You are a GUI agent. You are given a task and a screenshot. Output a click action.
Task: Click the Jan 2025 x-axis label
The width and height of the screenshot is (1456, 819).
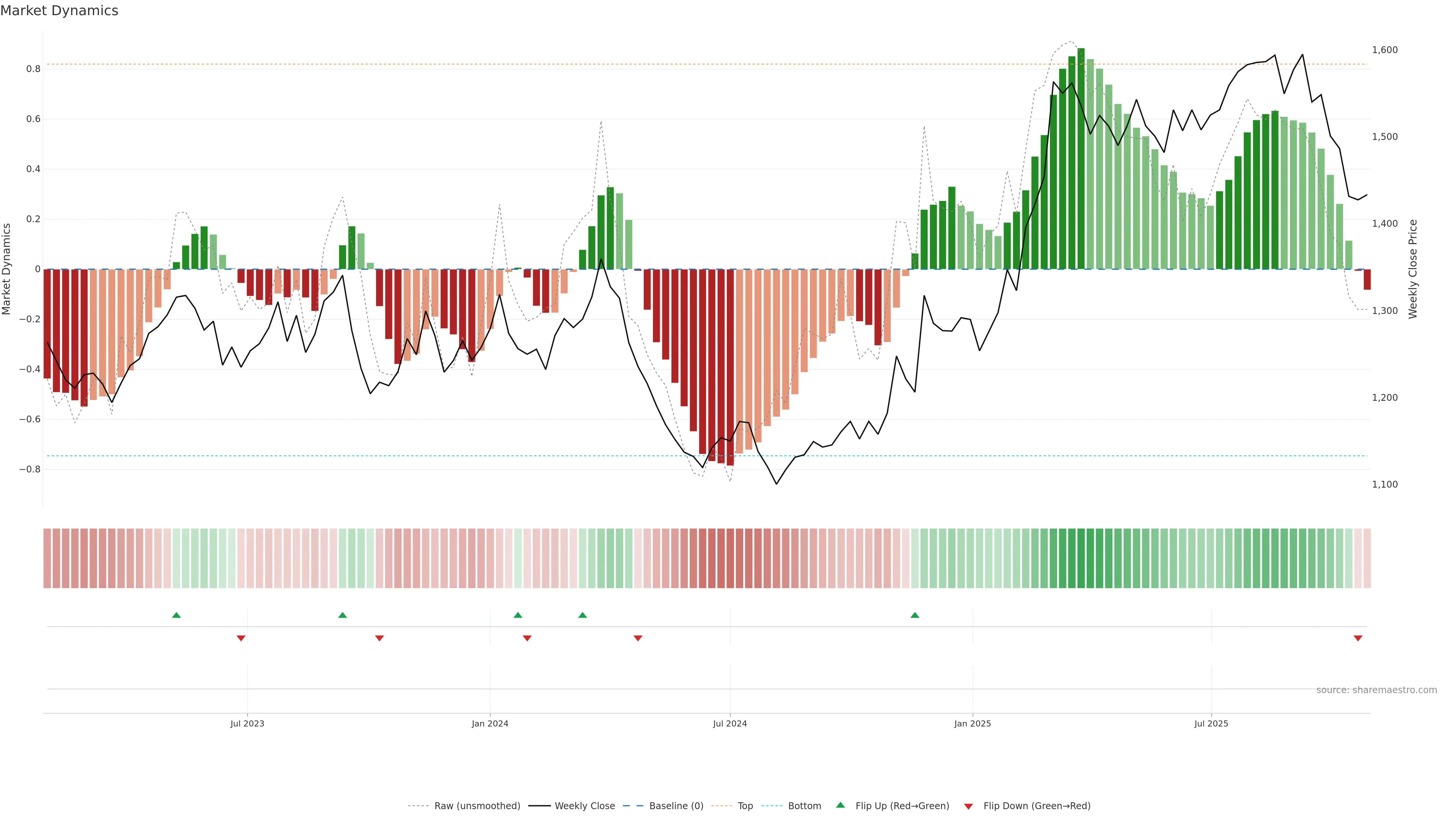tap(972, 723)
